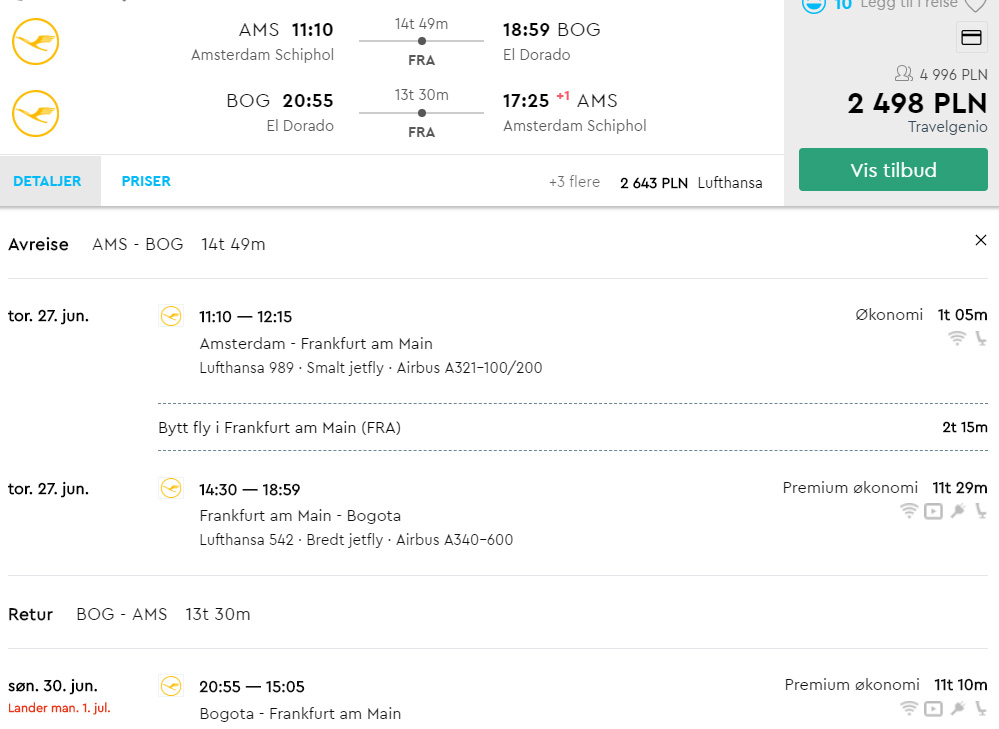Screen dimensions: 999x729
Task: Click the seat icon on the Amsterdam-Frankfurt segment
Action: coord(981,338)
